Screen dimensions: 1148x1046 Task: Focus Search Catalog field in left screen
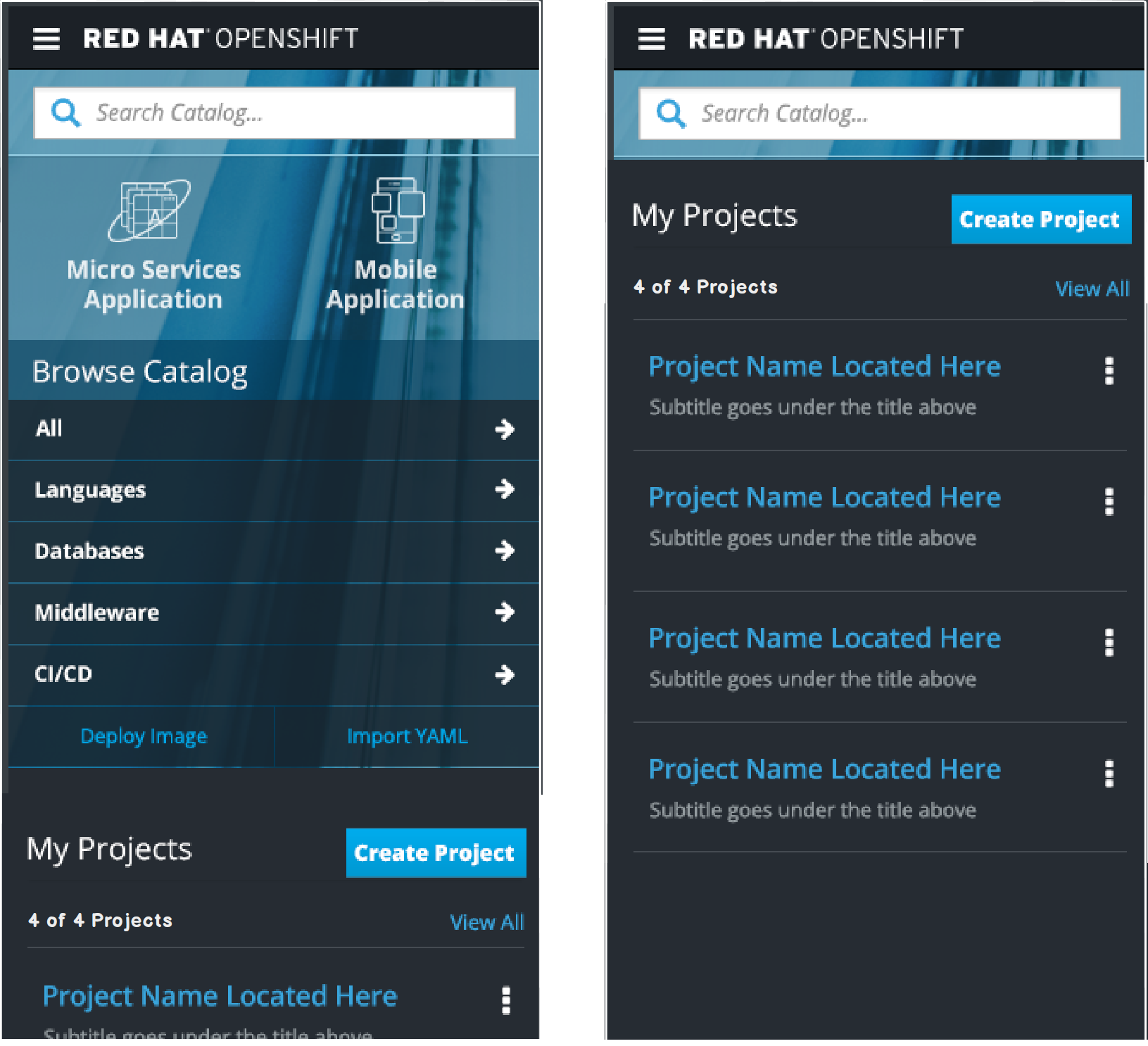pyautogui.click(x=275, y=113)
